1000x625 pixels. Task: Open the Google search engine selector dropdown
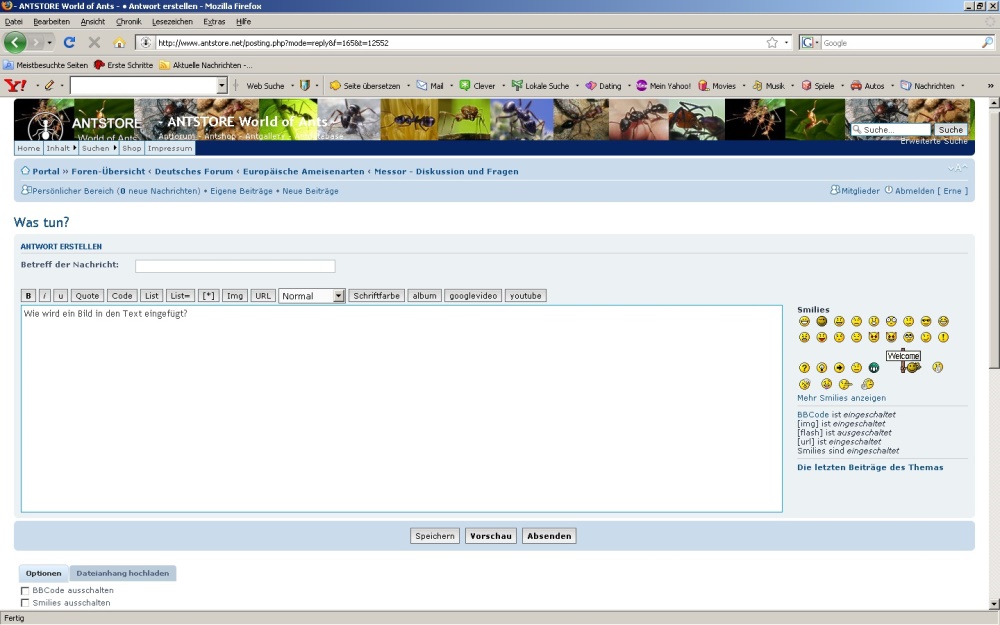pos(809,43)
